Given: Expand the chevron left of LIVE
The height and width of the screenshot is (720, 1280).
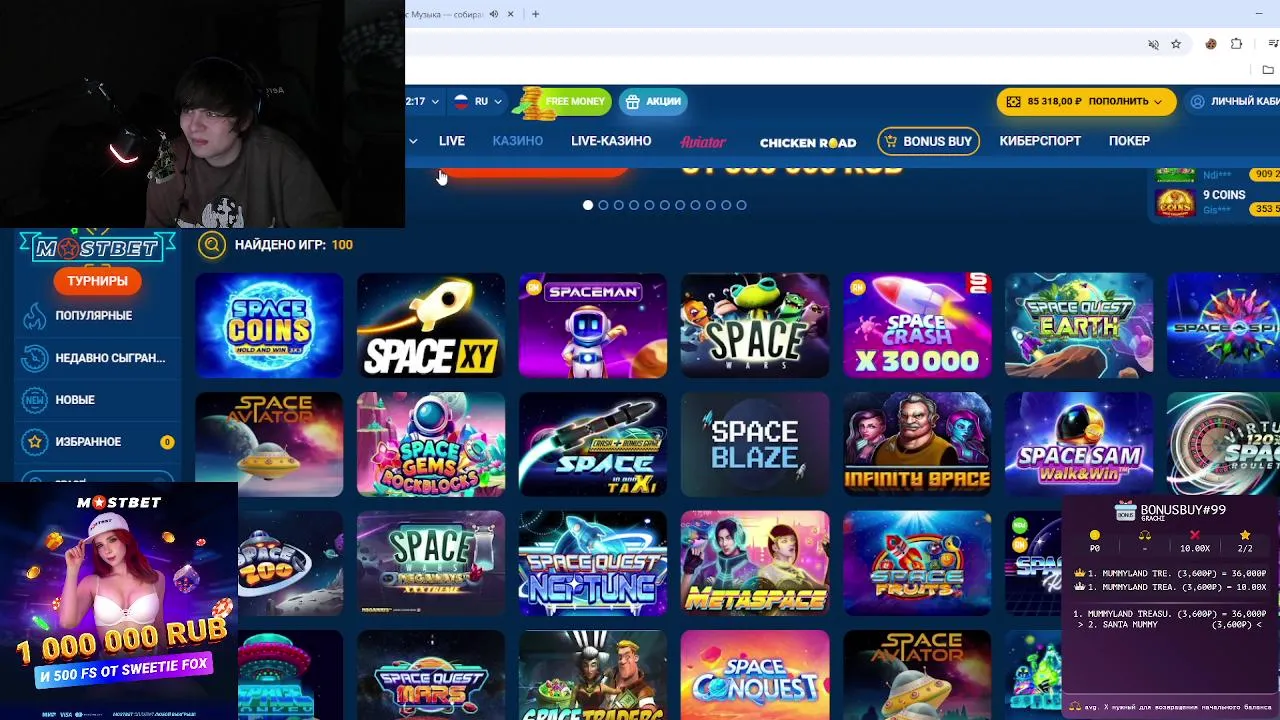Looking at the screenshot, I should pos(413,141).
